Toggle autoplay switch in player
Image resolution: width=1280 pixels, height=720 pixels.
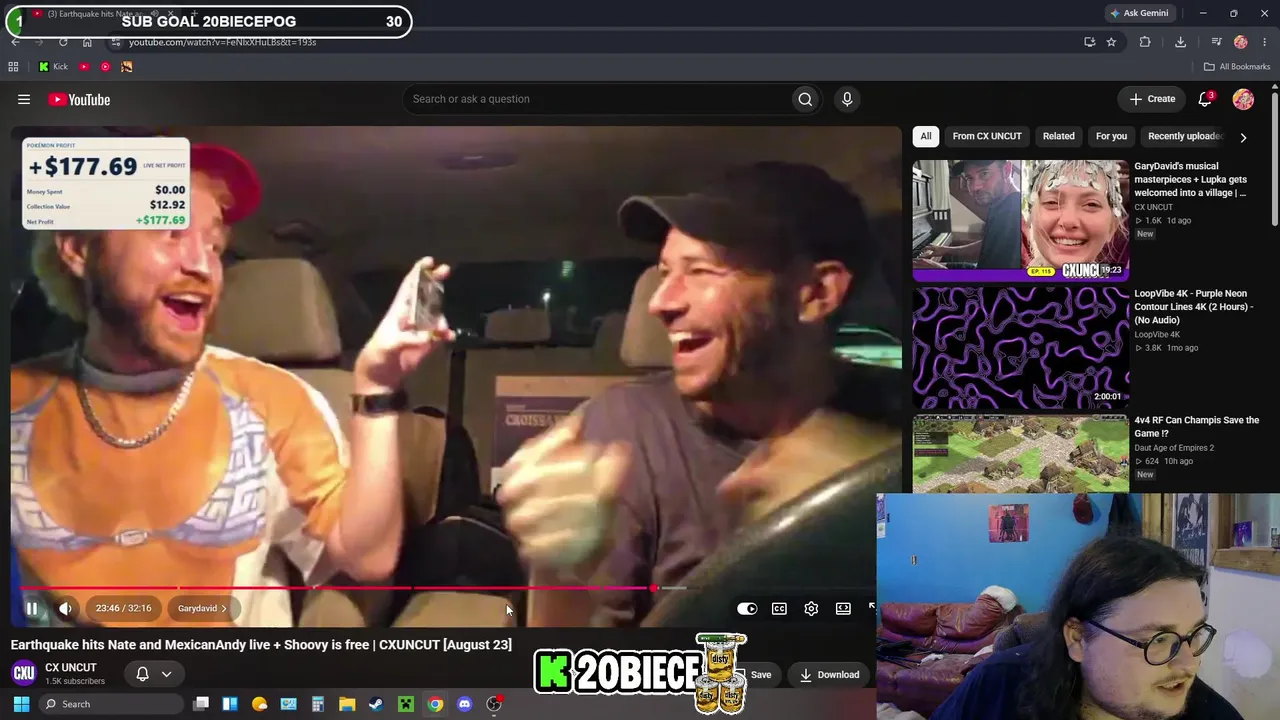747,608
